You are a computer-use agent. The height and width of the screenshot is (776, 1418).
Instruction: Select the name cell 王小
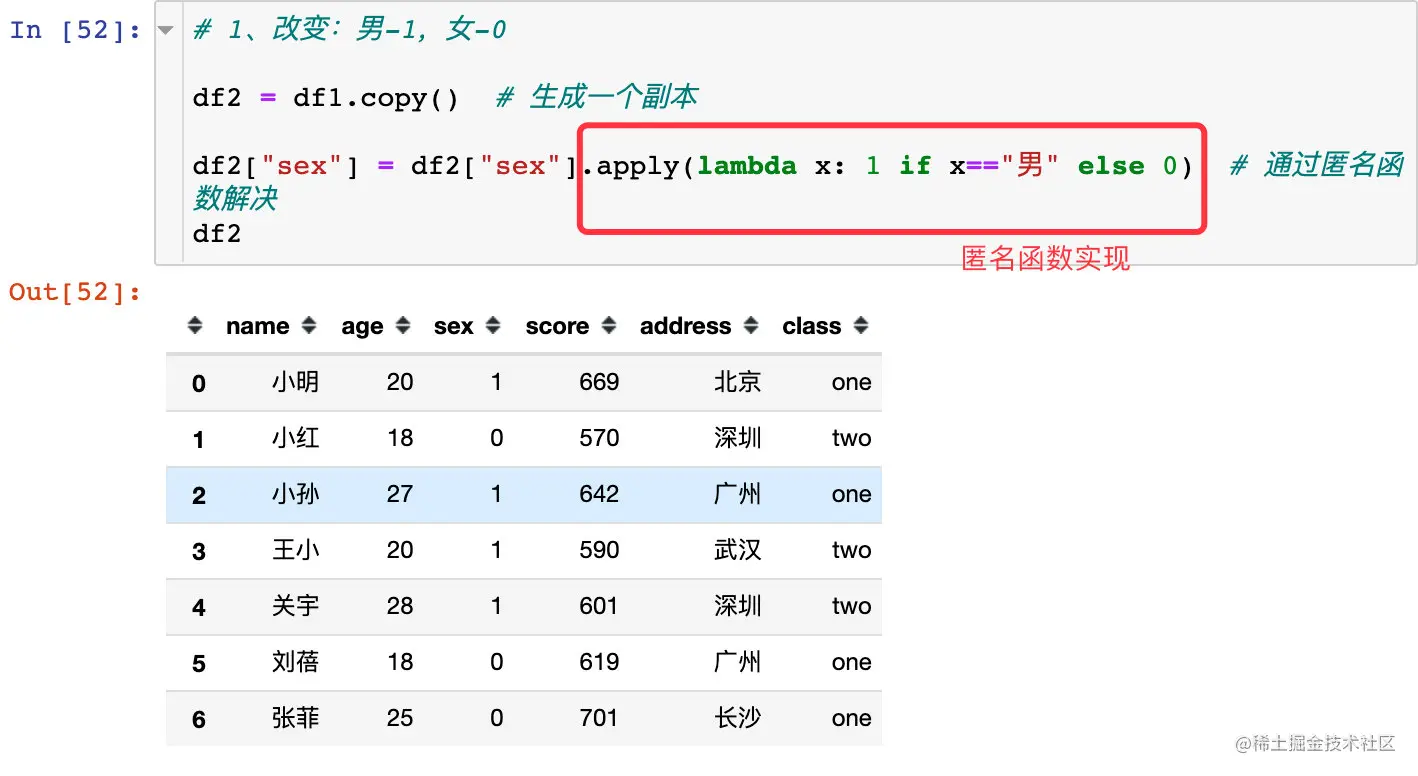295,550
